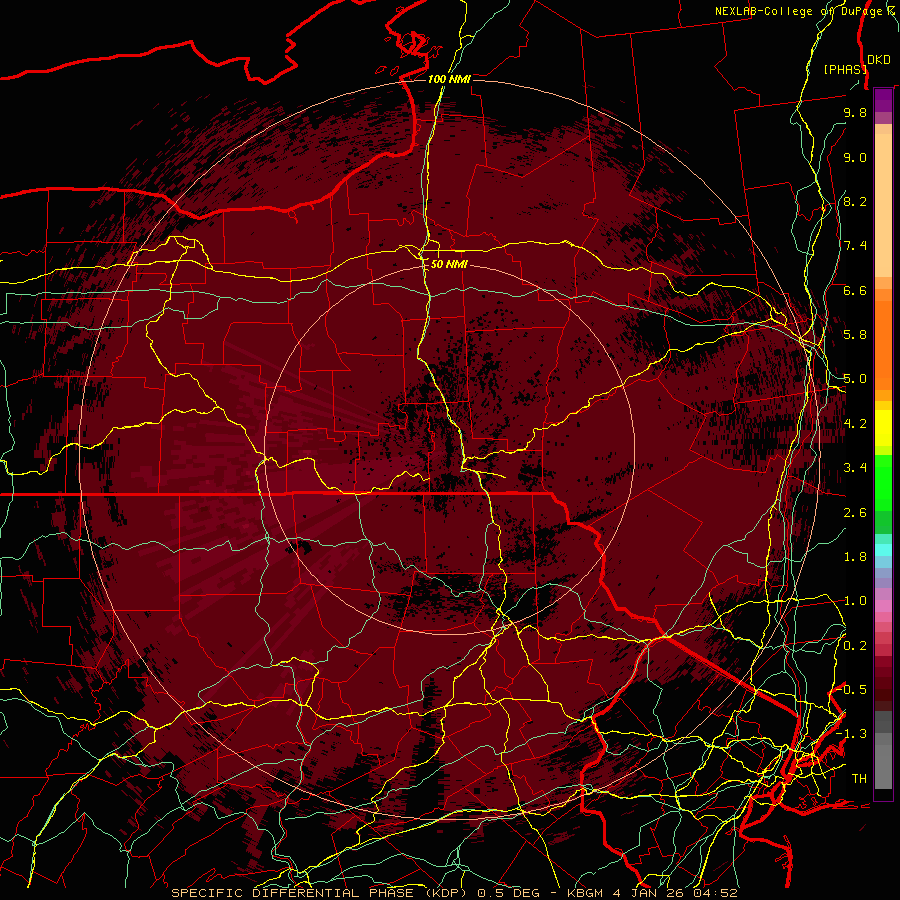
Task: Click the 8.2 scale value
Action: (x=855, y=202)
